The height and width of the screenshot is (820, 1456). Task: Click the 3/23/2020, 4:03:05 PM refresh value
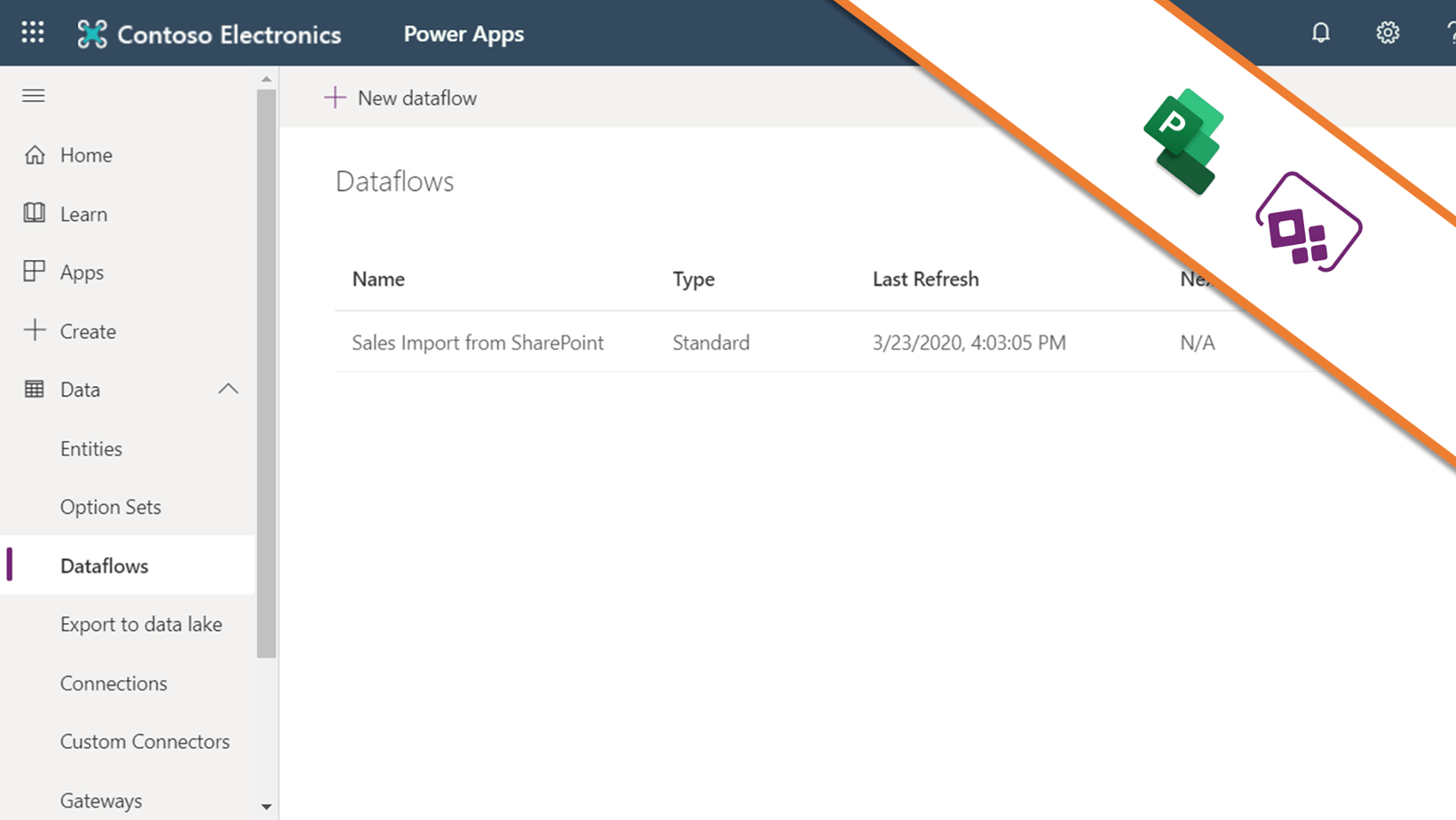coord(969,343)
